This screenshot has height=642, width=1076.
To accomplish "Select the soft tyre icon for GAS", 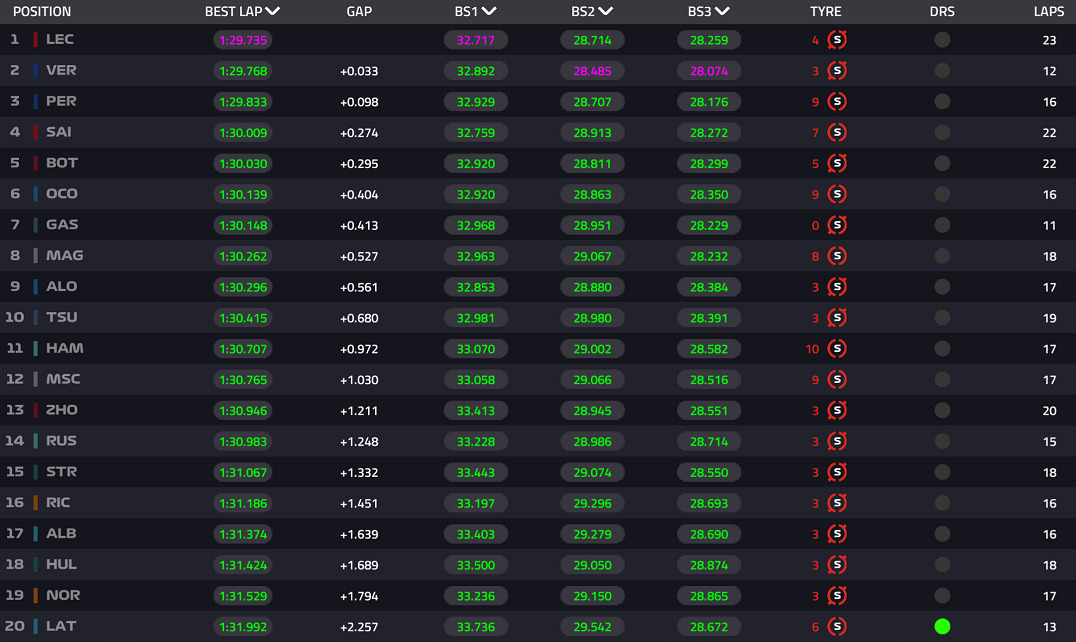I will 838,225.
